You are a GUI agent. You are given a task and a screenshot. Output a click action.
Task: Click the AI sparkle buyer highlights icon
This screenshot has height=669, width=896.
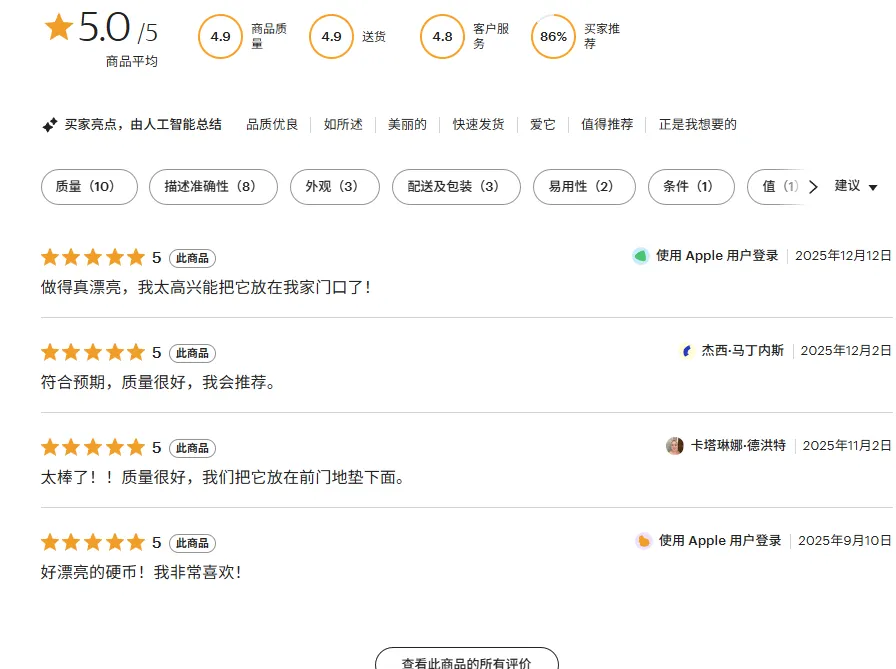coord(49,125)
